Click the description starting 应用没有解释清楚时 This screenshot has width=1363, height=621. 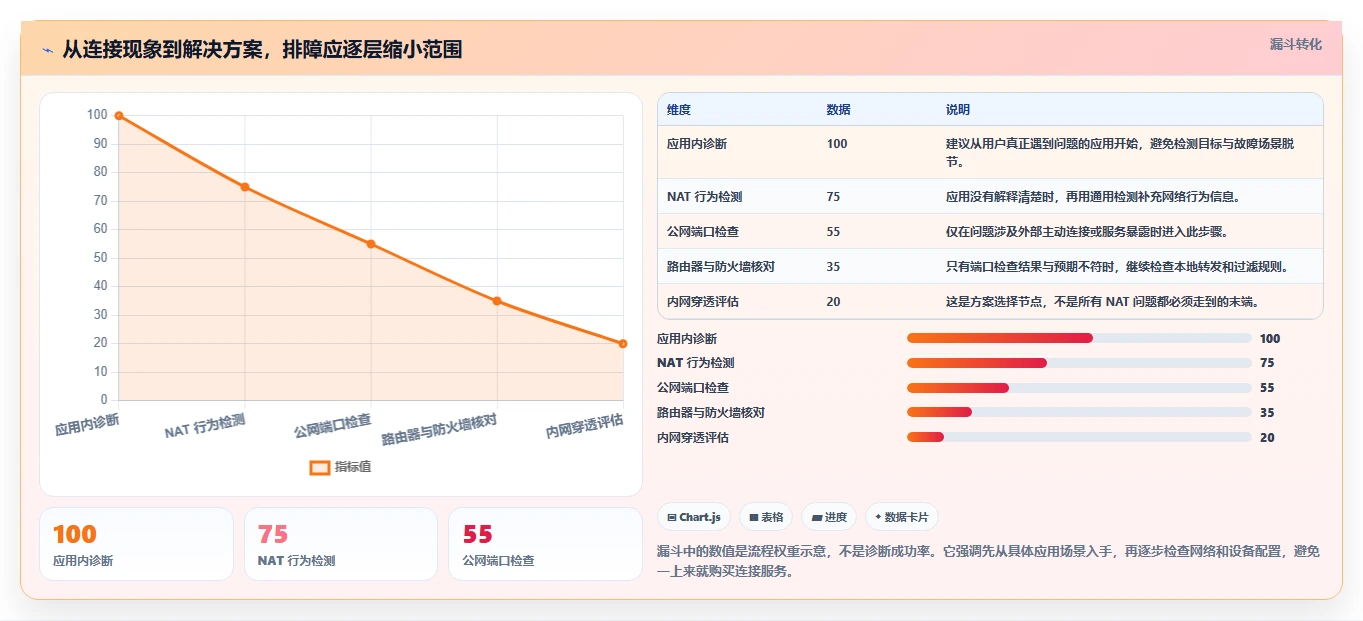1095,197
